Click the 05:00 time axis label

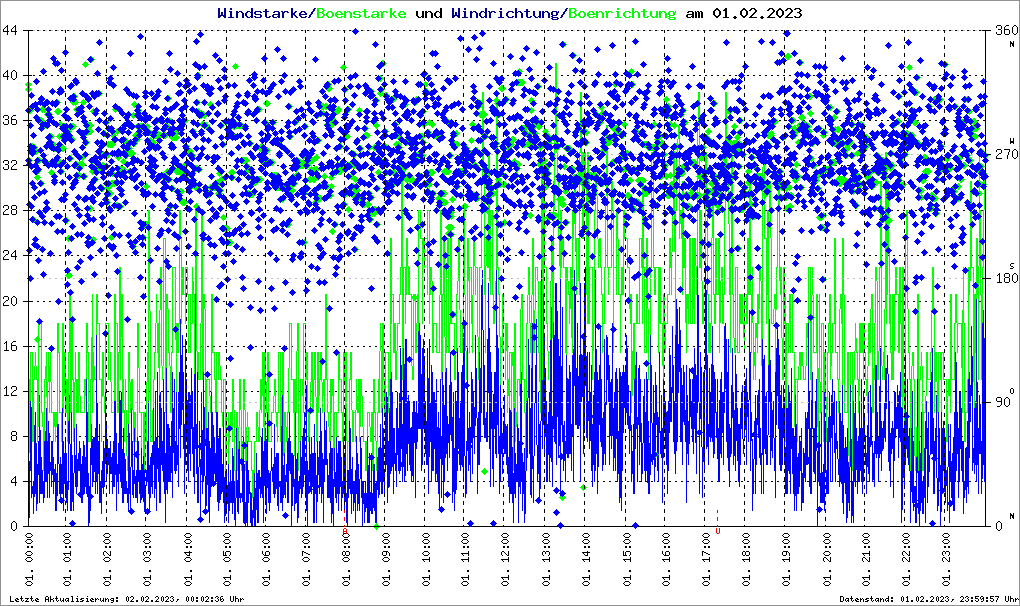tap(228, 559)
